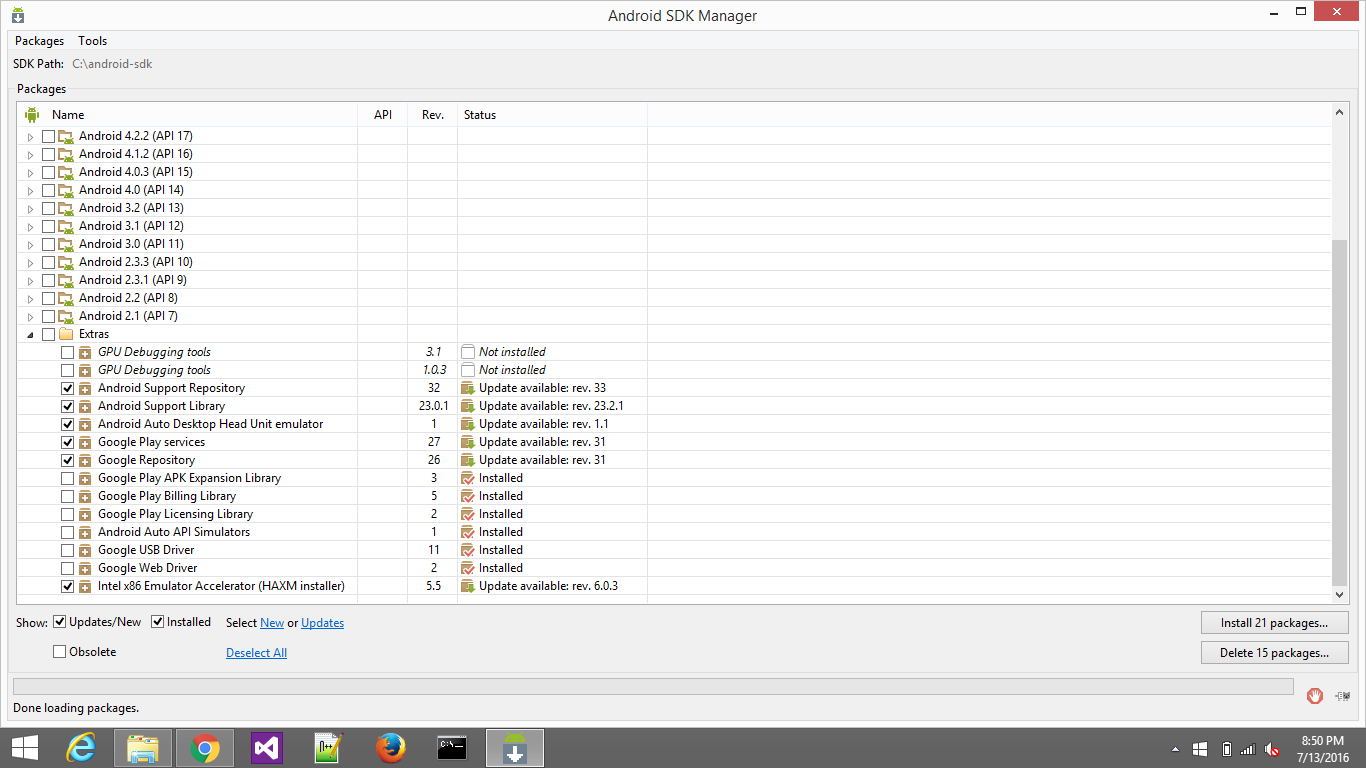Click the Extras folder icon
1366x768 pixels.
pyautogui.click(x=66, y=334)
